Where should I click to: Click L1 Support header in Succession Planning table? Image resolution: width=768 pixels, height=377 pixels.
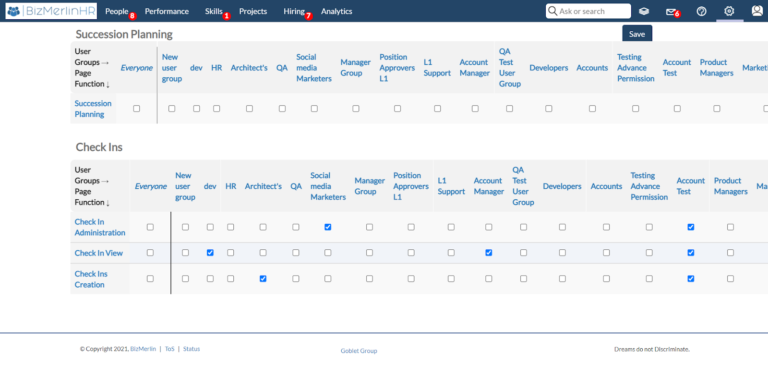pyautogui.click(x=437, y=68)
